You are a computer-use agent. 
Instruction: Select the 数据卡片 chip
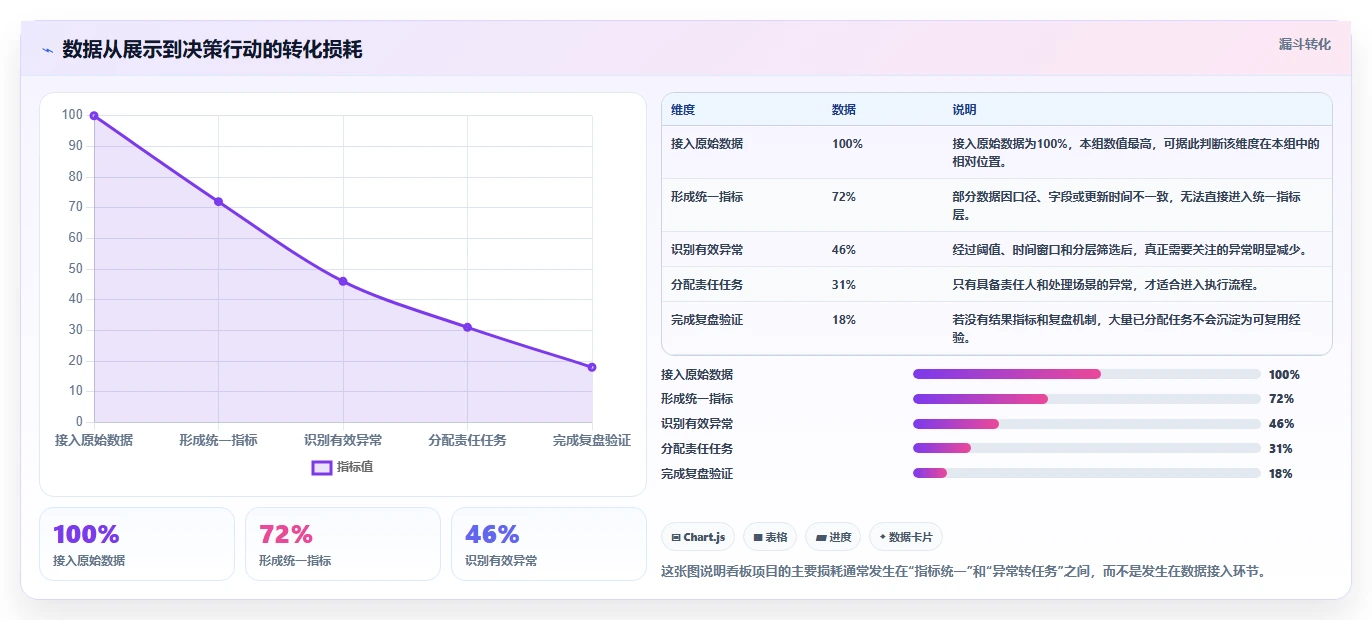[905, 537]
